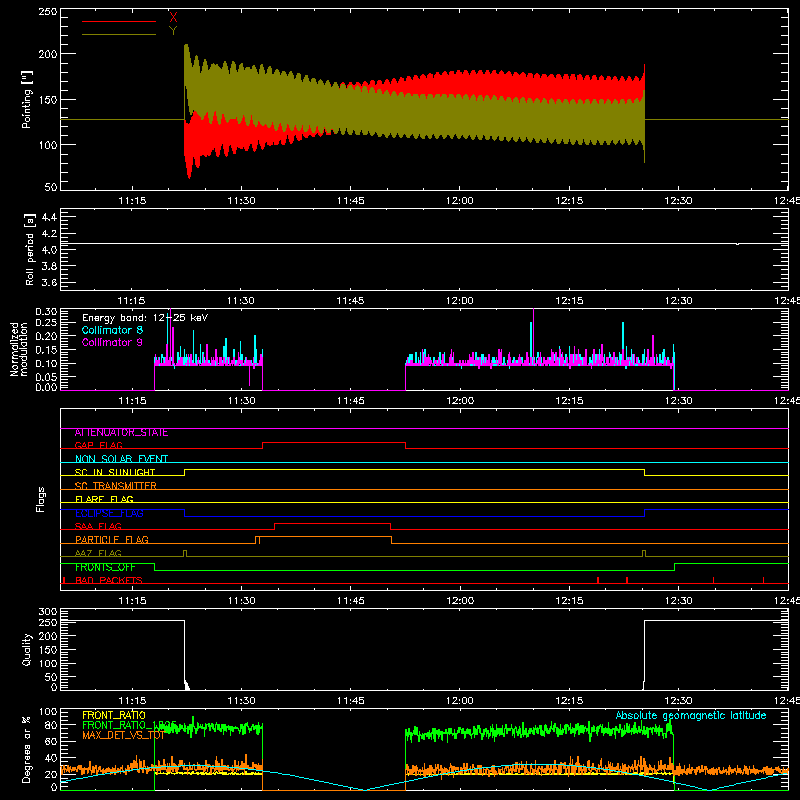Click the 0.30 tick on the modulation axis
Viewport: 800px width, 800px height.
[46, 312]
